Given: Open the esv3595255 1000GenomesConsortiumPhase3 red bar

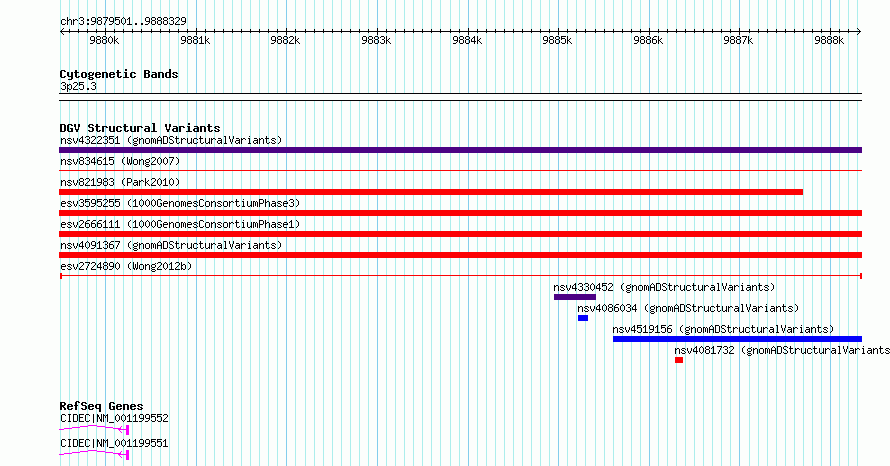Looking at the screenshot, I should pos(460,213).
